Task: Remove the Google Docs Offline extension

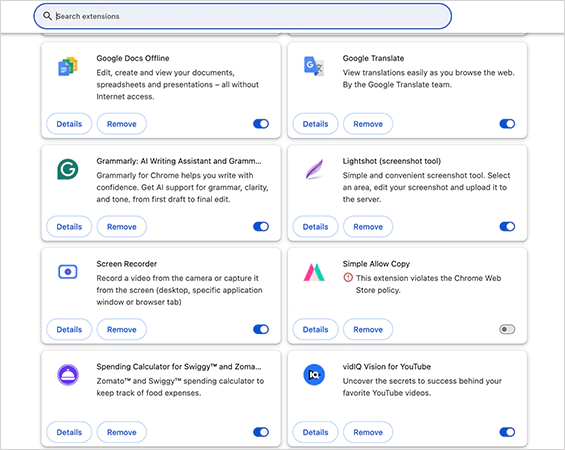Action: tap(122, 124)
